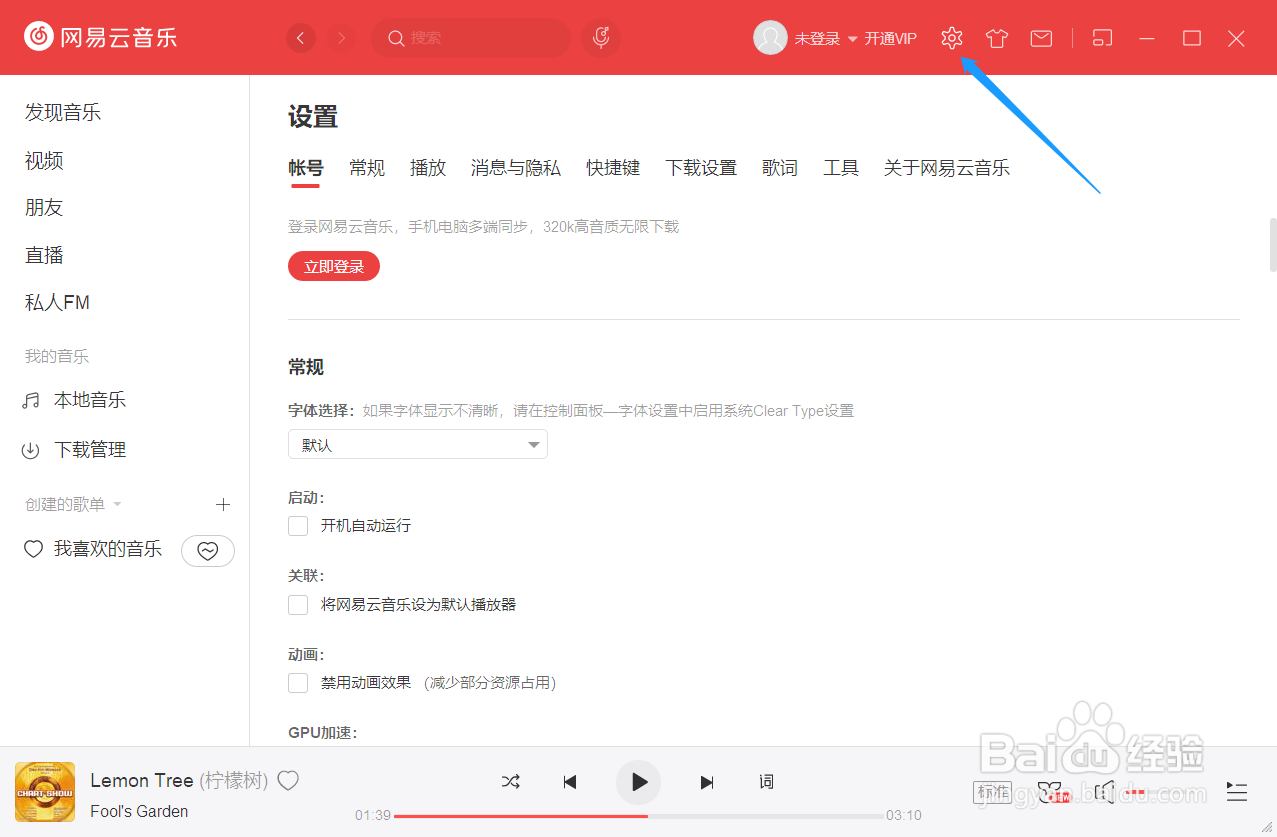Click the 立即登录 button
Screen dimensions: 1277x837
pos(333,265)
